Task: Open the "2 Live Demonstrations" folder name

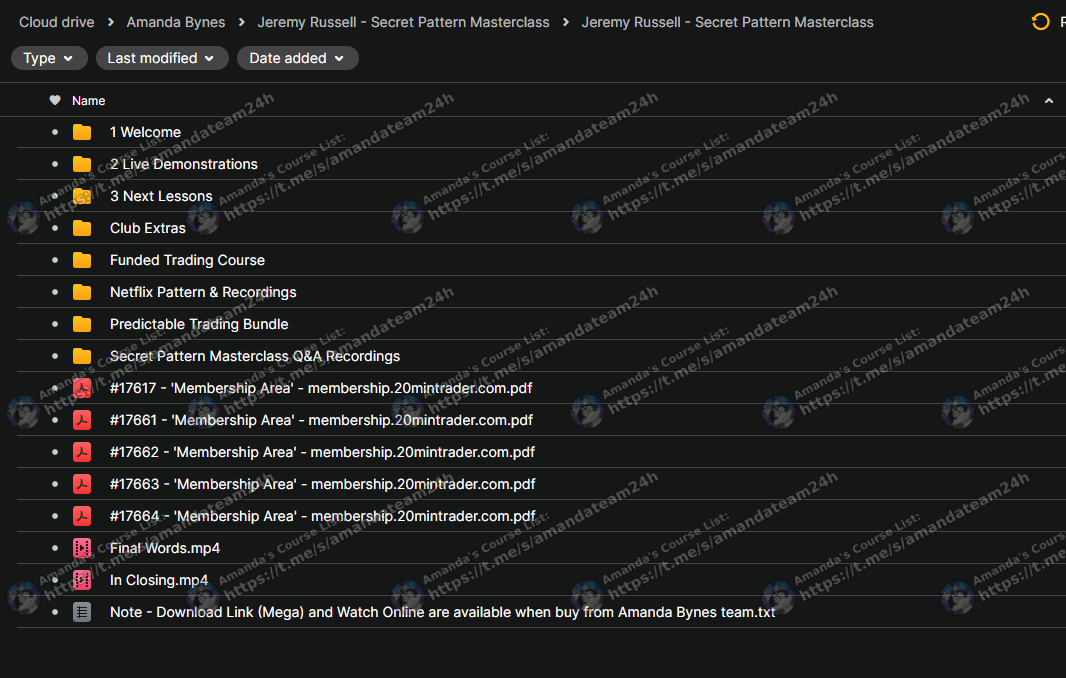Action: point(184,164)
